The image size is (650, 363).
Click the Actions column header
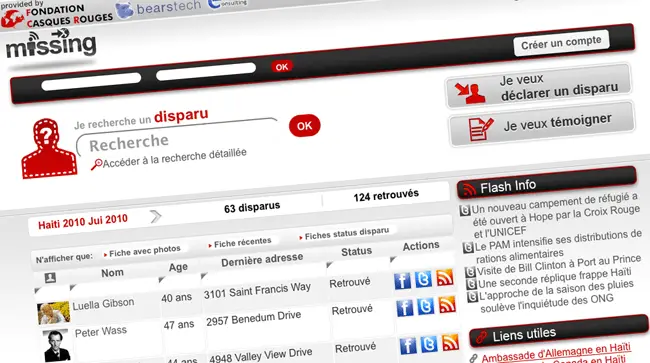[421, 246]
